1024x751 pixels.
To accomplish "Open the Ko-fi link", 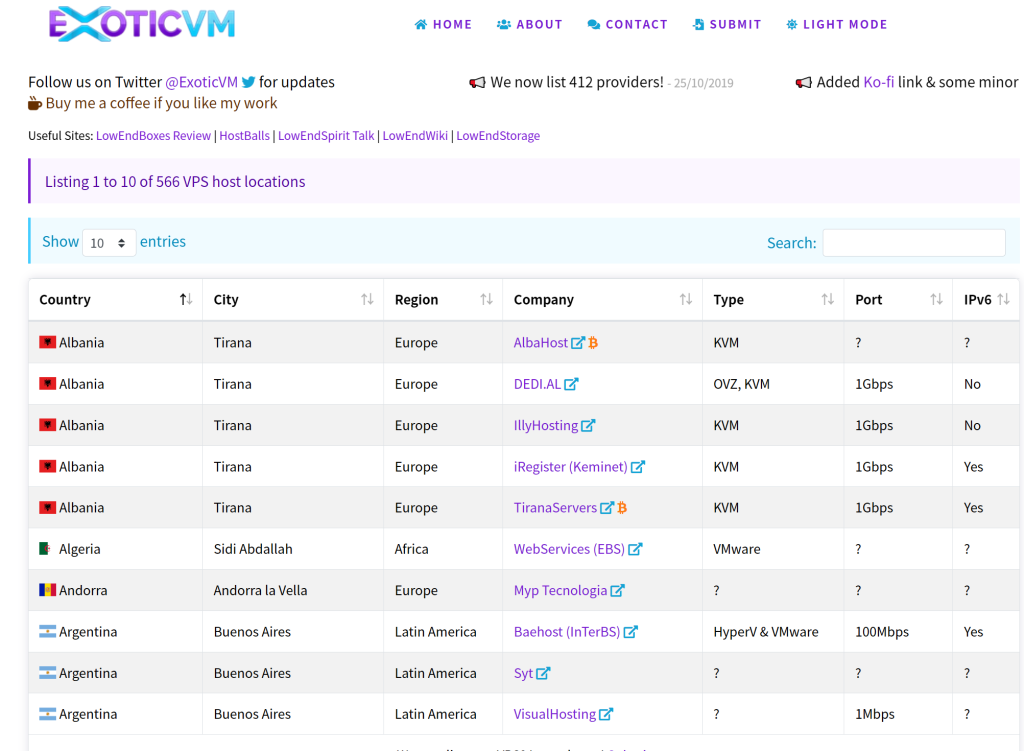I will tap(878, 82).
